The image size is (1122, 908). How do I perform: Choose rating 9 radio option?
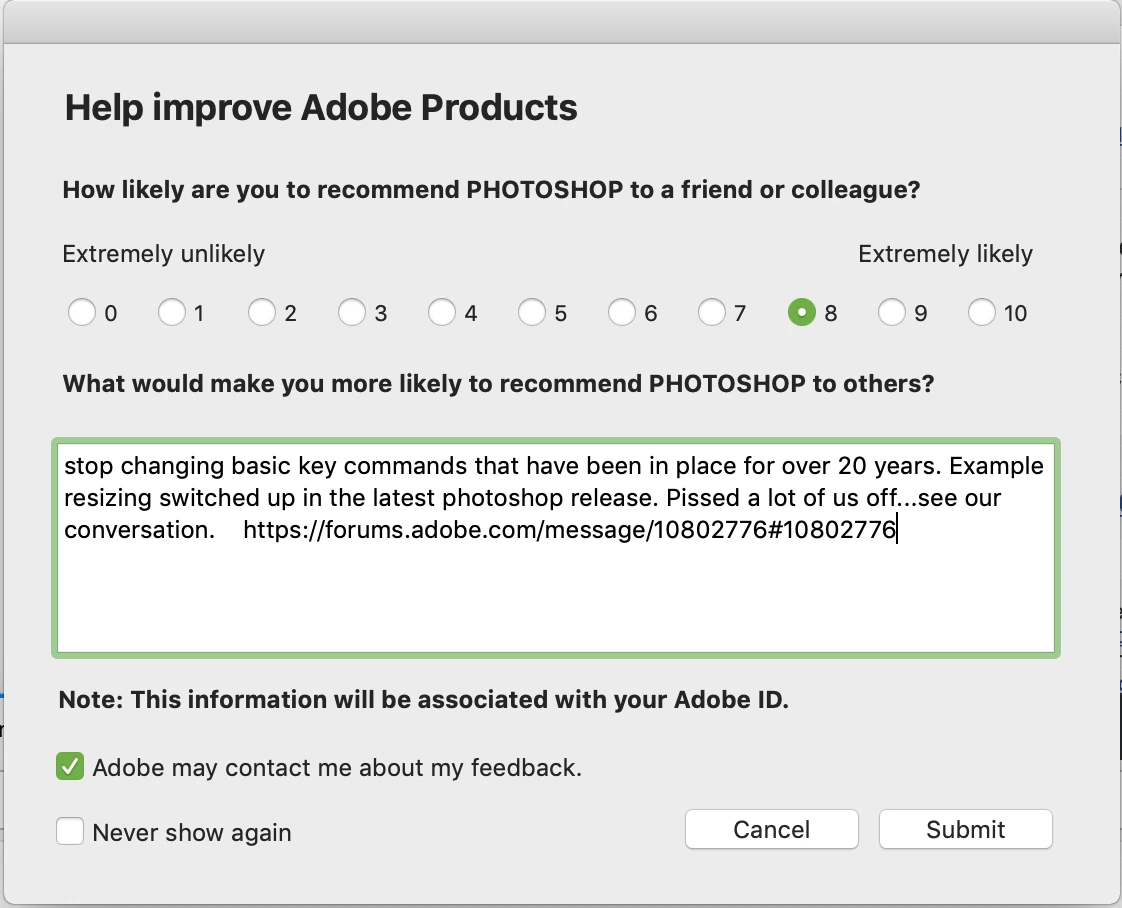coord(892,313)
